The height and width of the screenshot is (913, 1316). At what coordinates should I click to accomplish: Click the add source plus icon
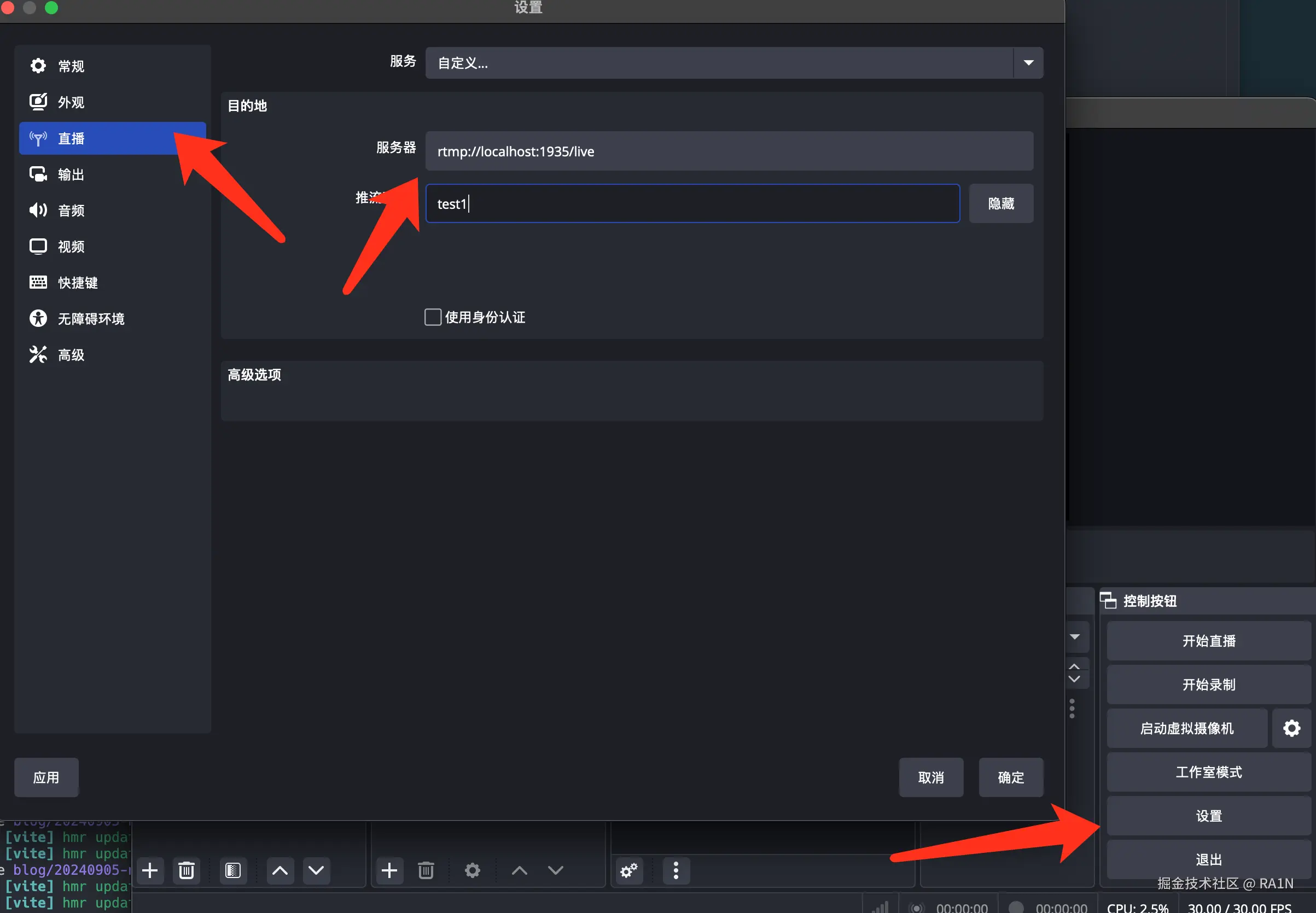tap(389, 870)
